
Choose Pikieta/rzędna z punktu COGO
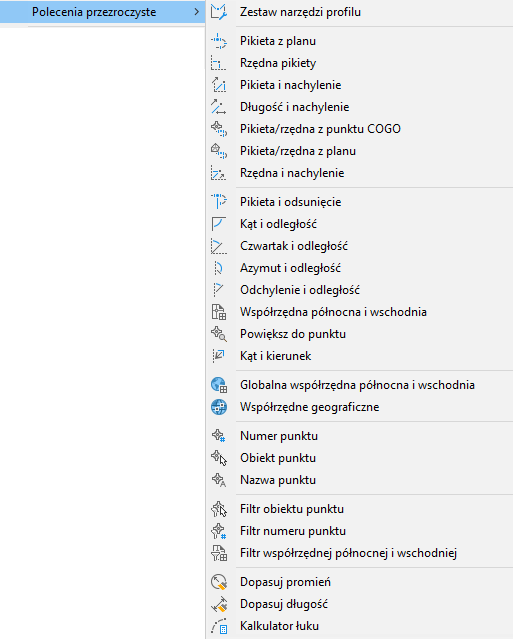pos(359,129)
